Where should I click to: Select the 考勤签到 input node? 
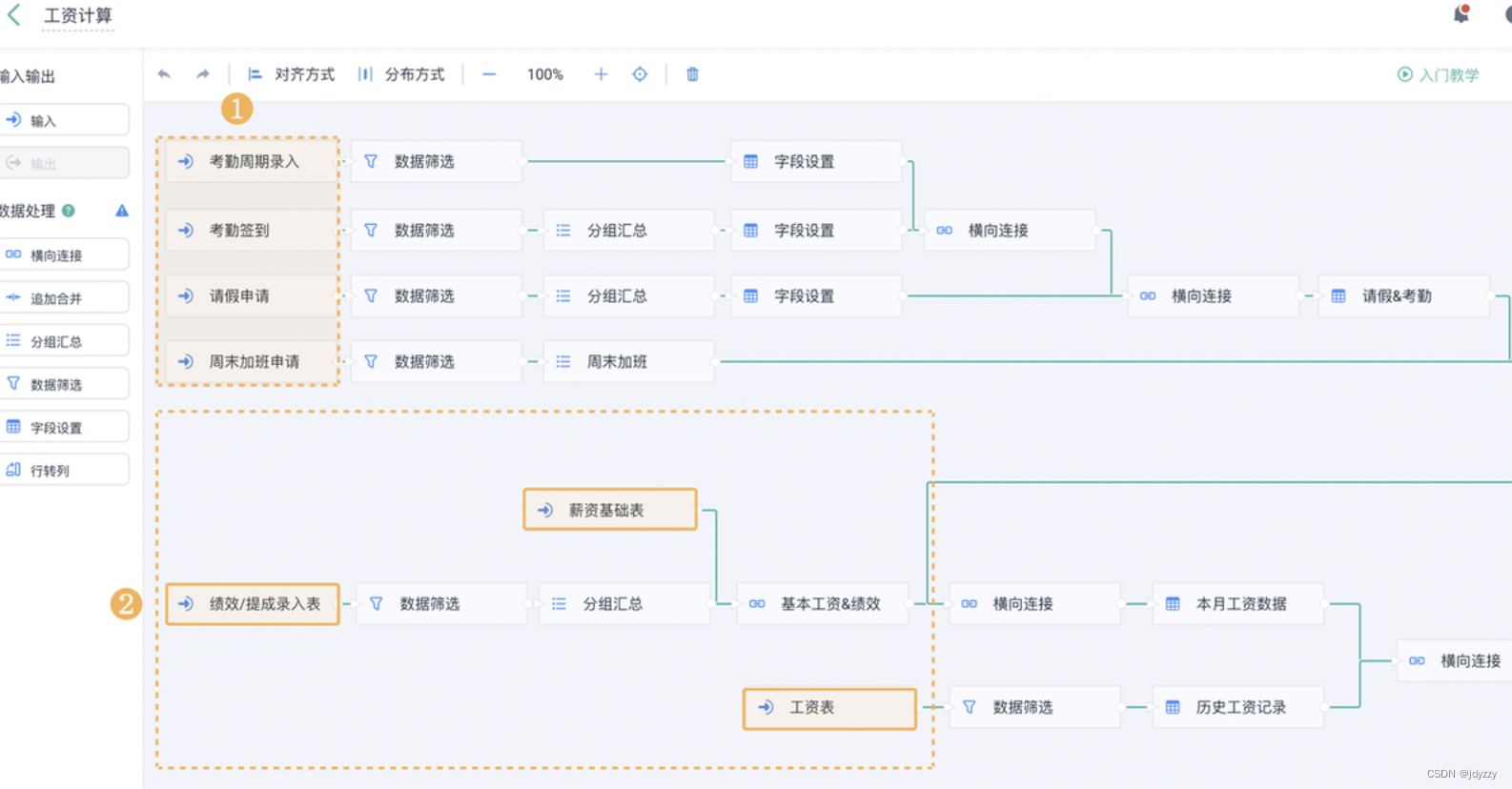click(251, 231)
